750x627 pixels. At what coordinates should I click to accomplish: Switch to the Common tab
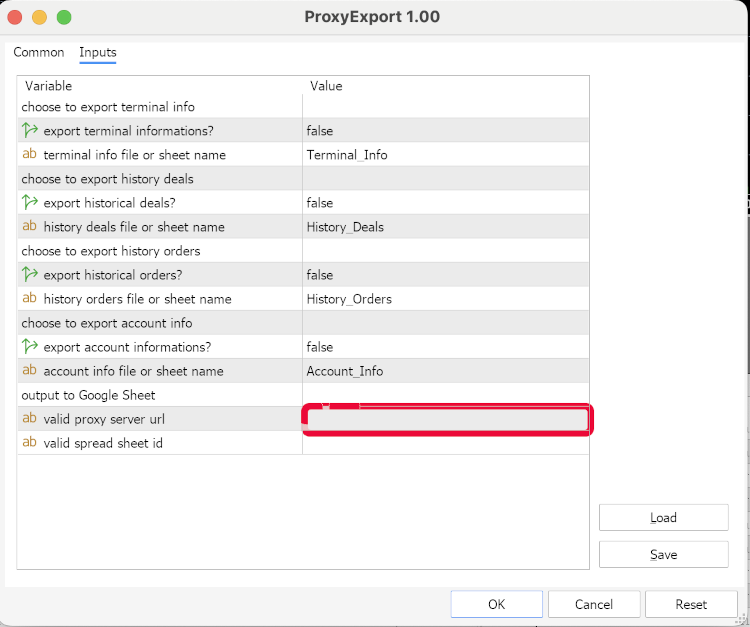coord(39,52)
